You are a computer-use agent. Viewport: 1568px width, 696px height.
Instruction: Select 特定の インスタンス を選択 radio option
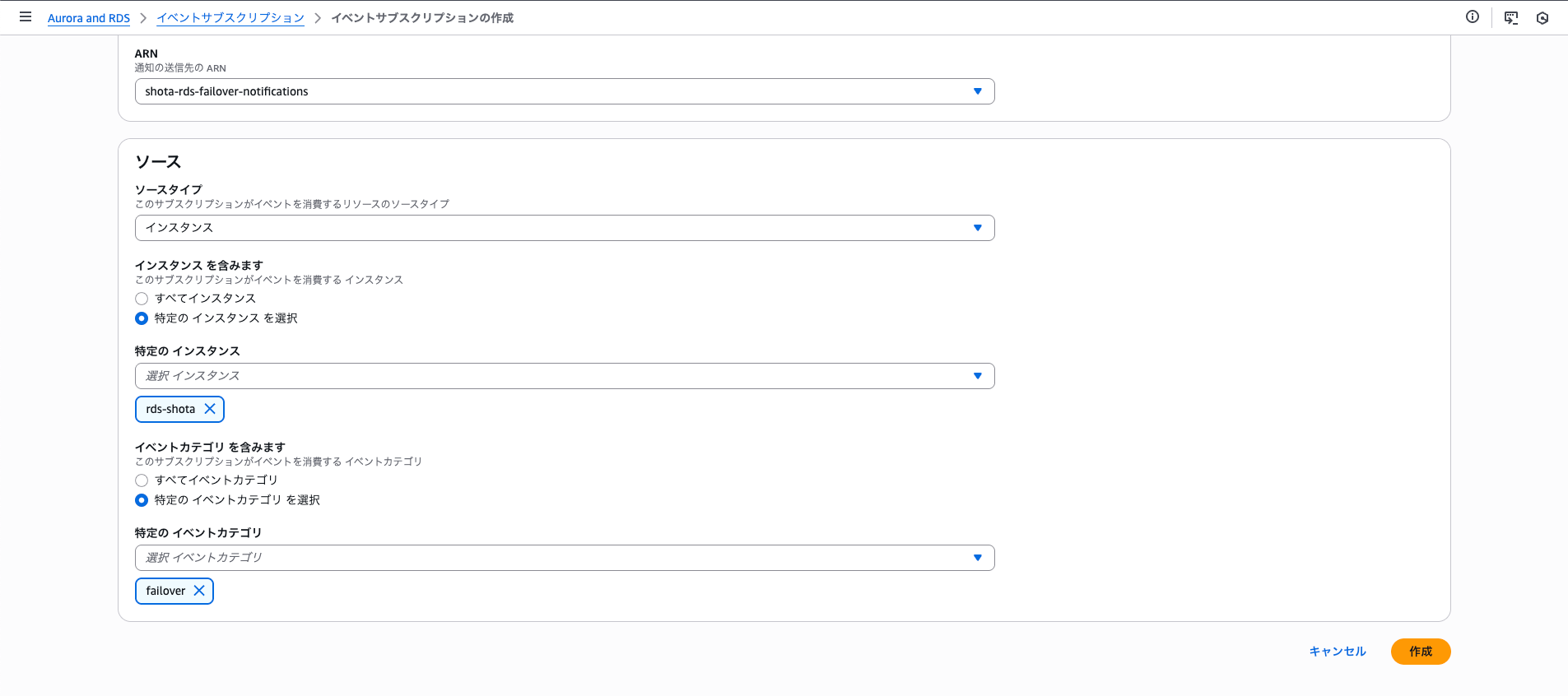pyautogui.click(x=142, y=318)
